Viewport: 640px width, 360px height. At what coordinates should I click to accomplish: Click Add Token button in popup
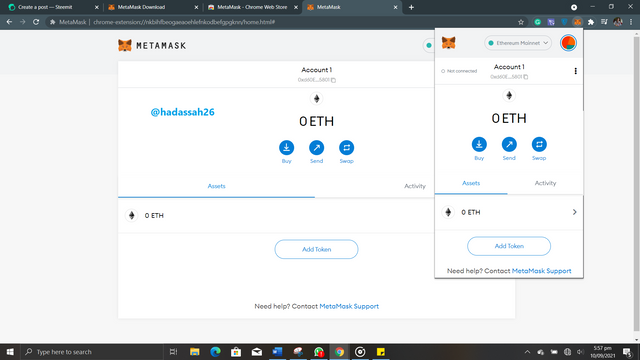coord(509,246)
